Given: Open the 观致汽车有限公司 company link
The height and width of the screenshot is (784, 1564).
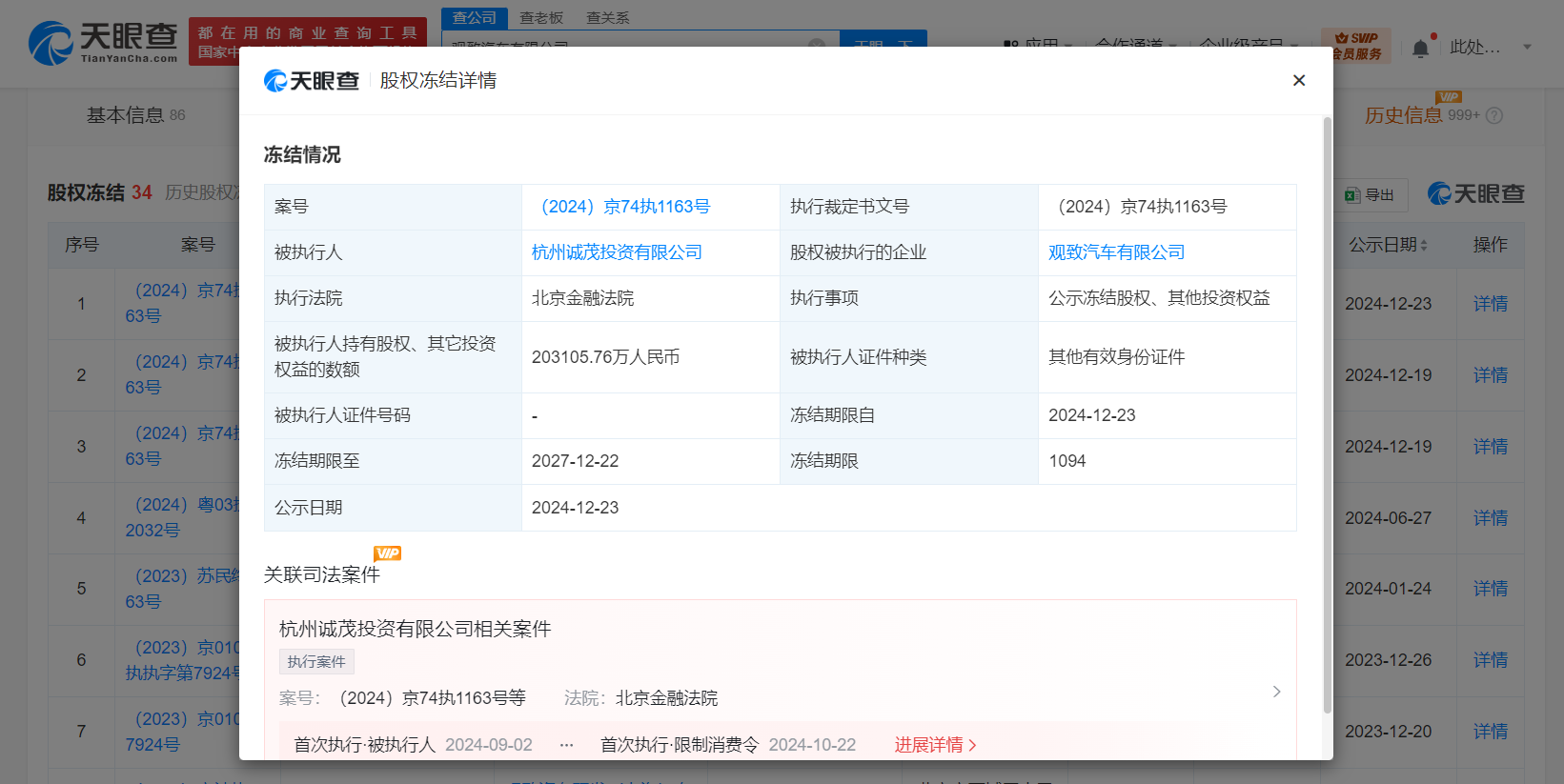Looking at the screenshot, I should [1116, 252].
